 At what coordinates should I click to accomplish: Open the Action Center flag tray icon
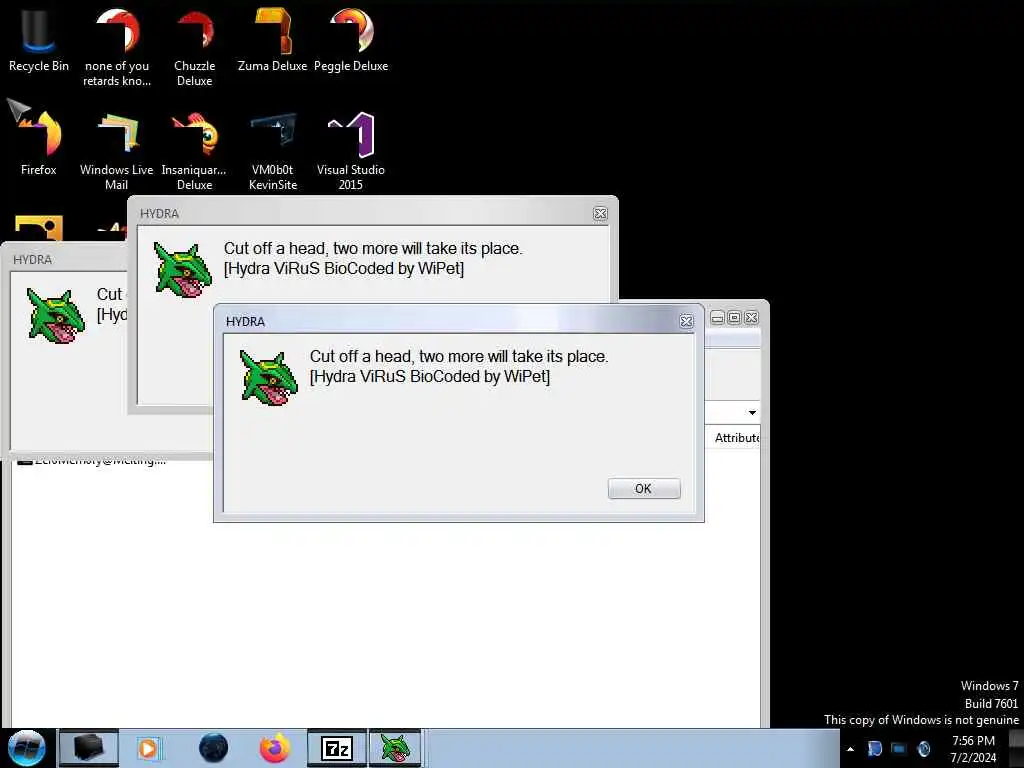pyautogui.click(x=874, y=749)
